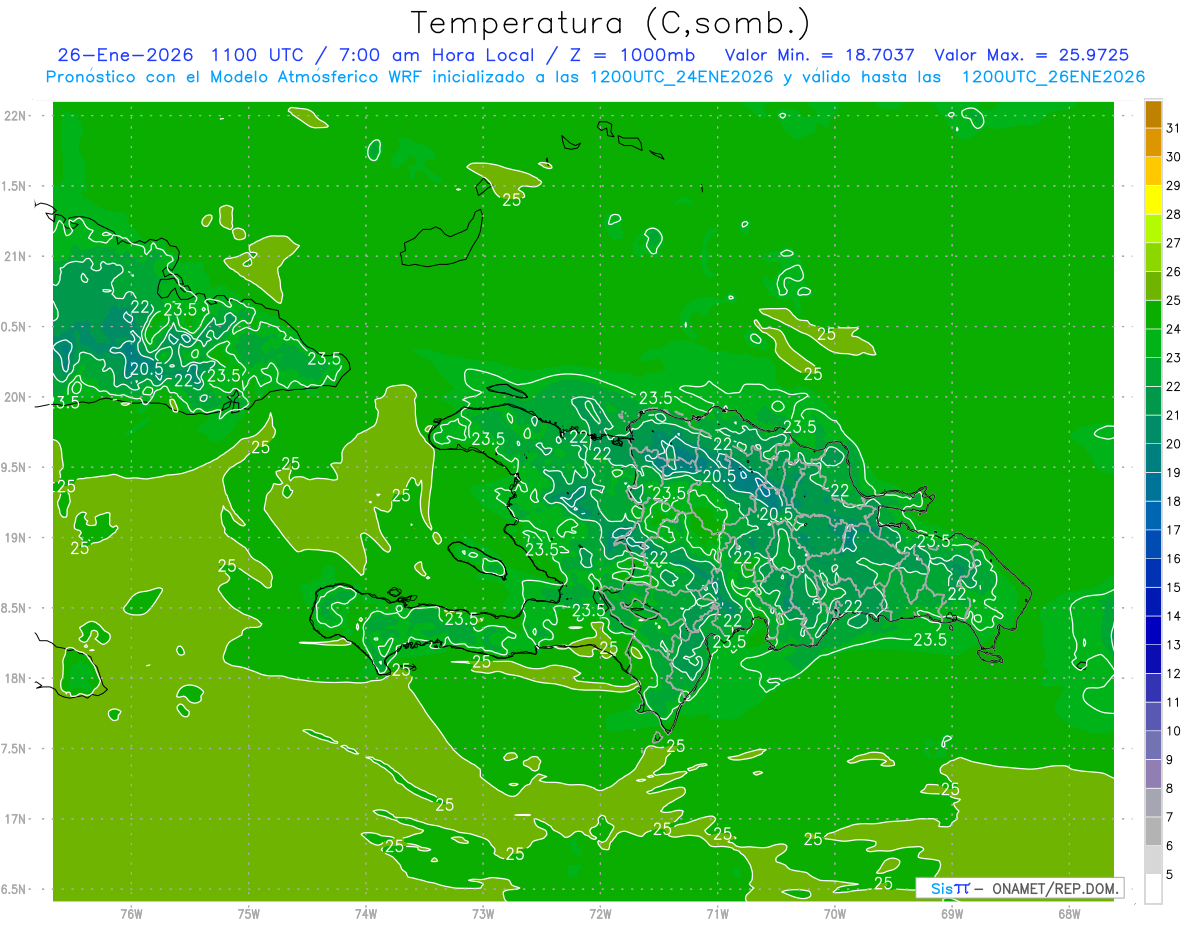Click the color bar label 31
Image resolution: width=1200 pixels, height=927 pixels.
pyautogui.click(x=1174, y=128)
